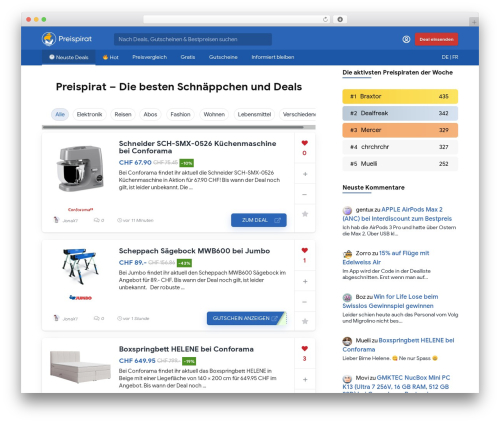Click gentux commenter avatar
Screen dimensions: 500x423
(347, 210)
